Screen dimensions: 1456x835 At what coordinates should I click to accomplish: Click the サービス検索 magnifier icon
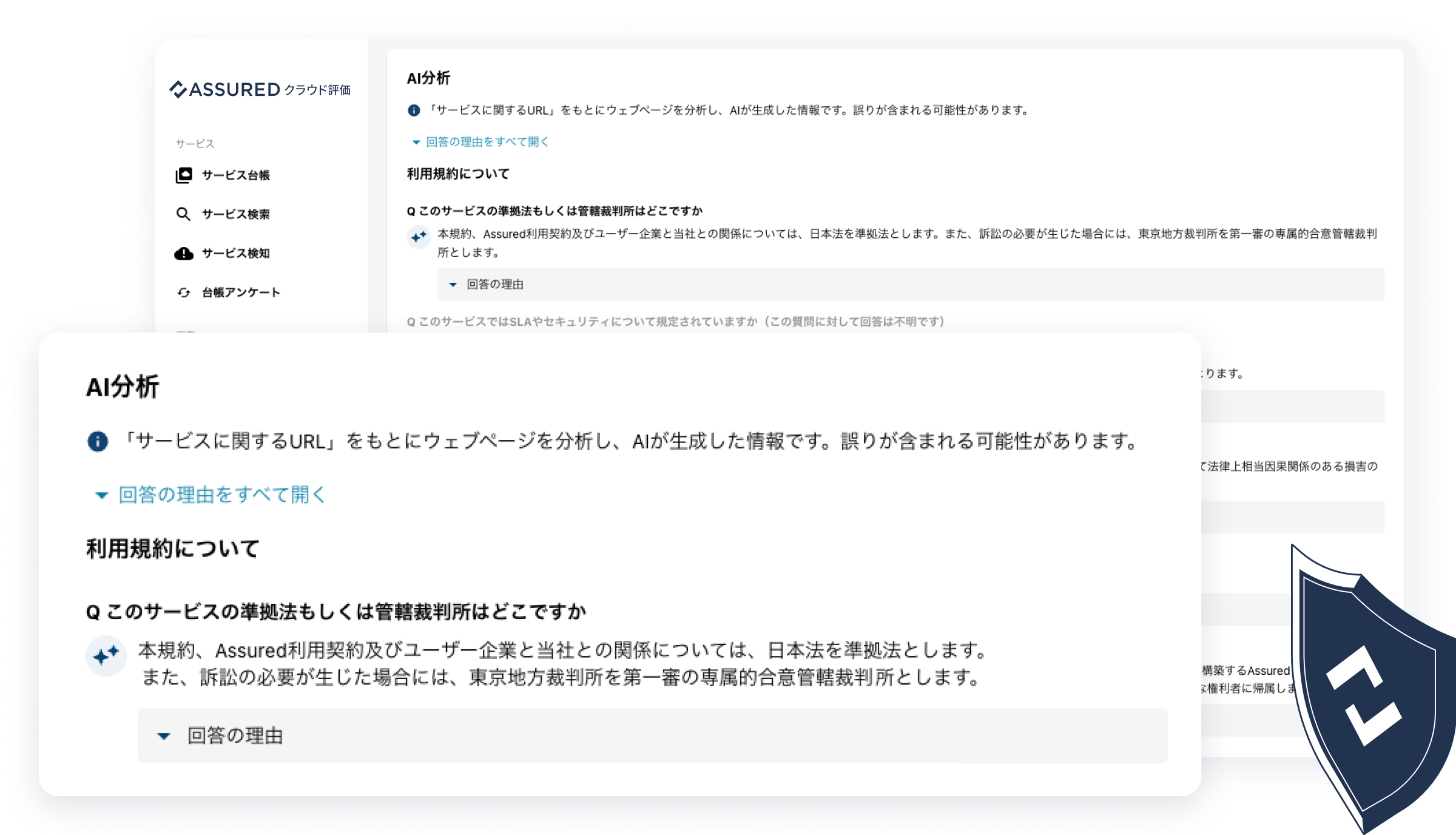(183, 214)
